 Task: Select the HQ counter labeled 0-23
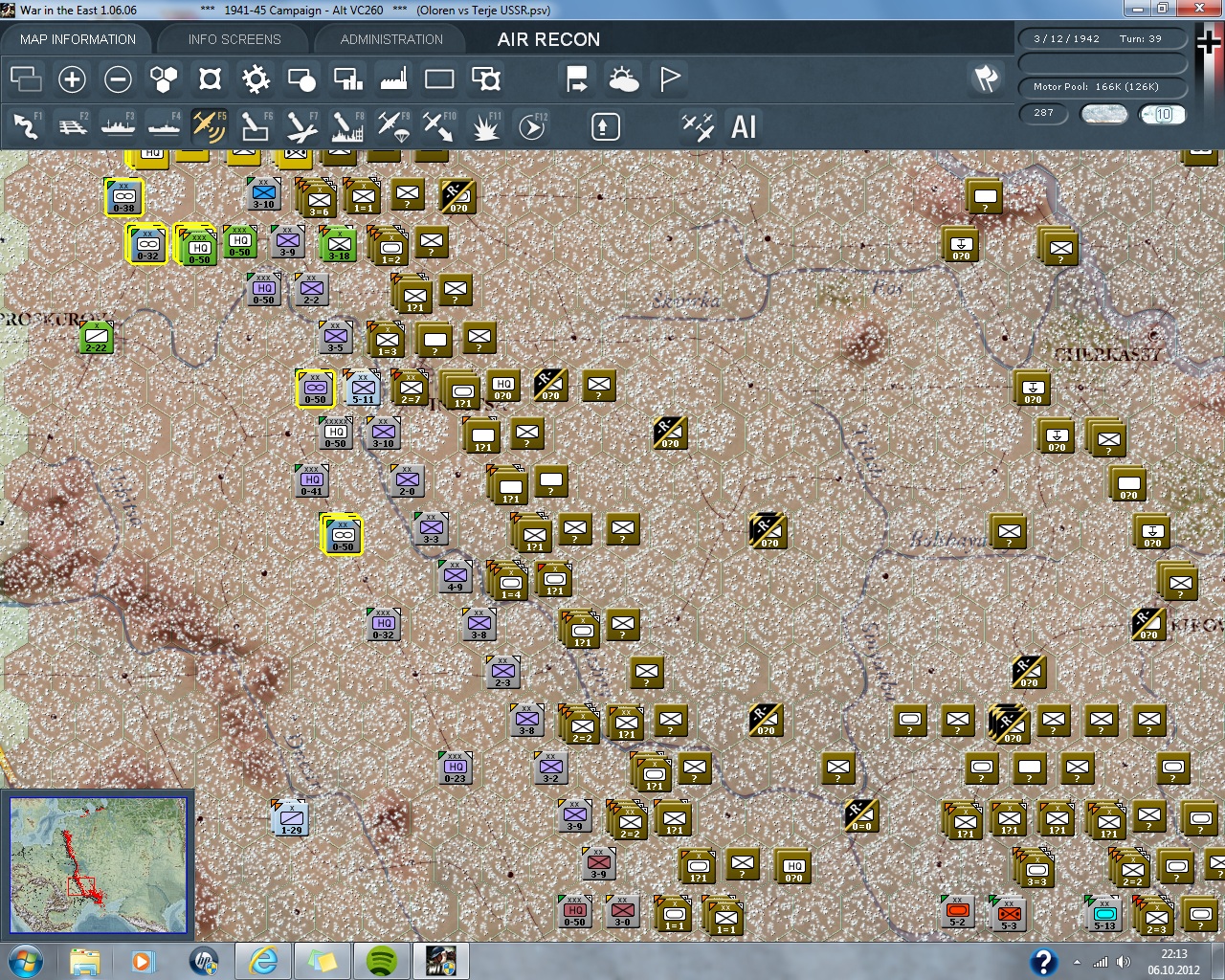[456, 768]
